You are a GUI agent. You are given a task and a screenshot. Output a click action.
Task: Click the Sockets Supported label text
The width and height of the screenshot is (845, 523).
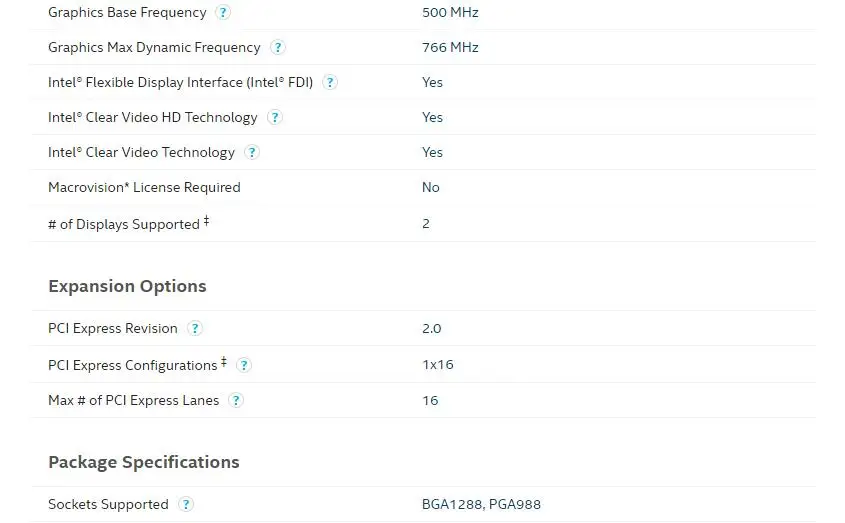tap(108, 504)
